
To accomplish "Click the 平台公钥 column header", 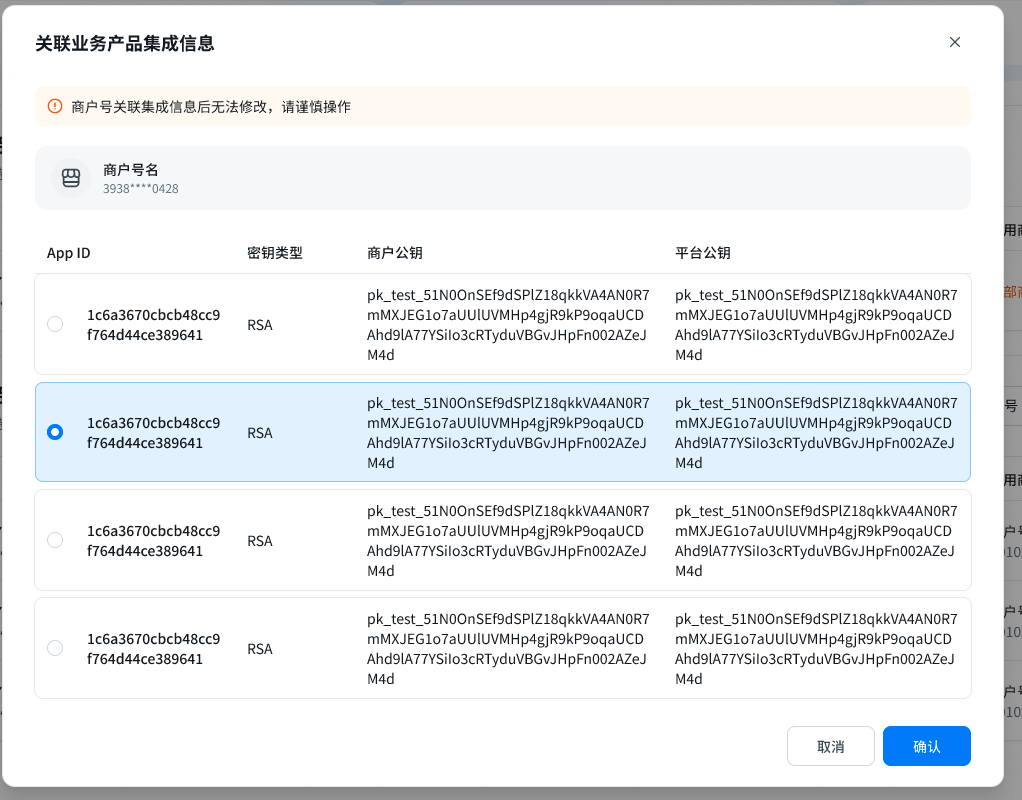I will 703,253.
